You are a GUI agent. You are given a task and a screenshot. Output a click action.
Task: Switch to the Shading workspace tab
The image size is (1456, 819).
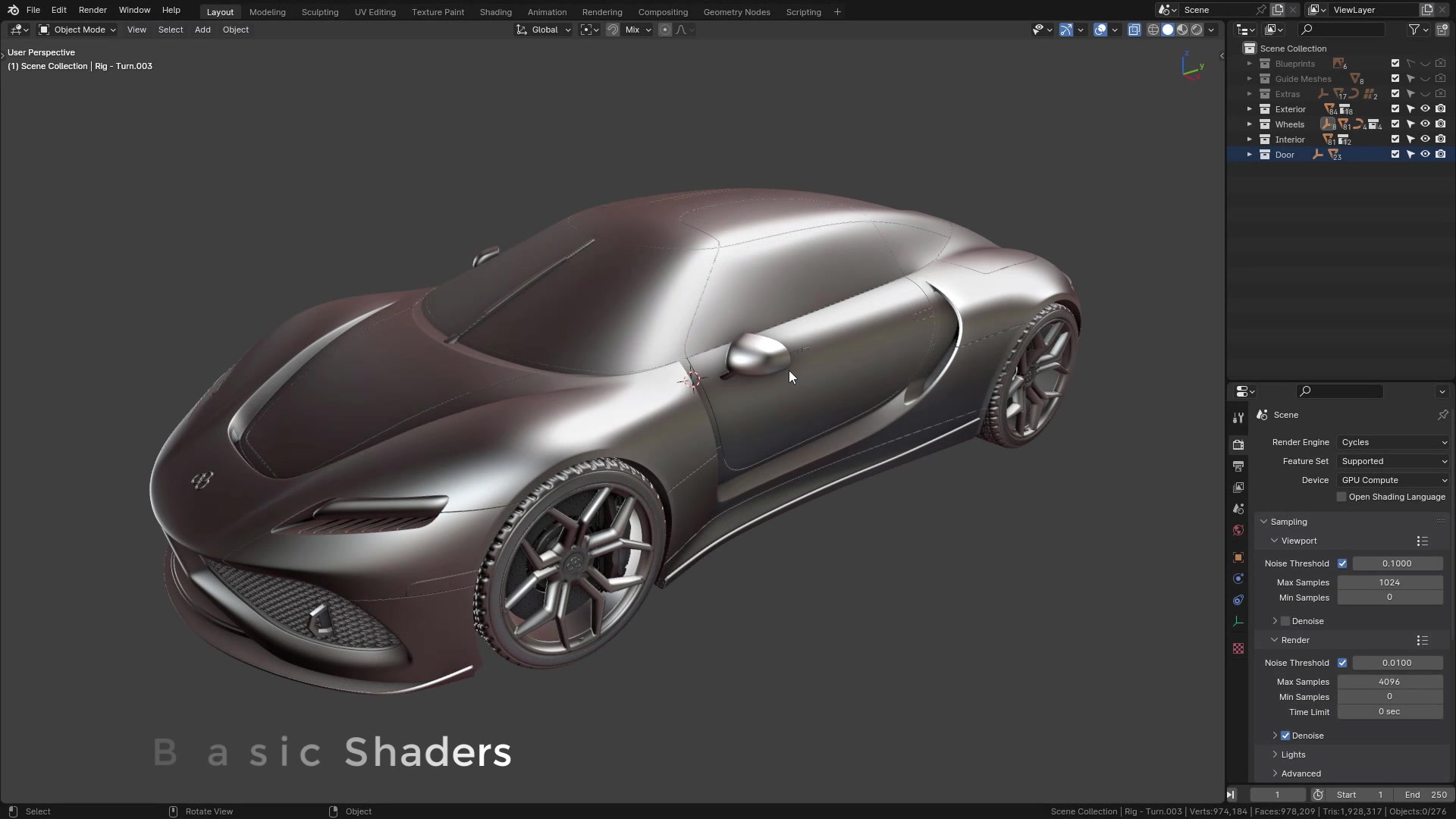coord(495,12)
